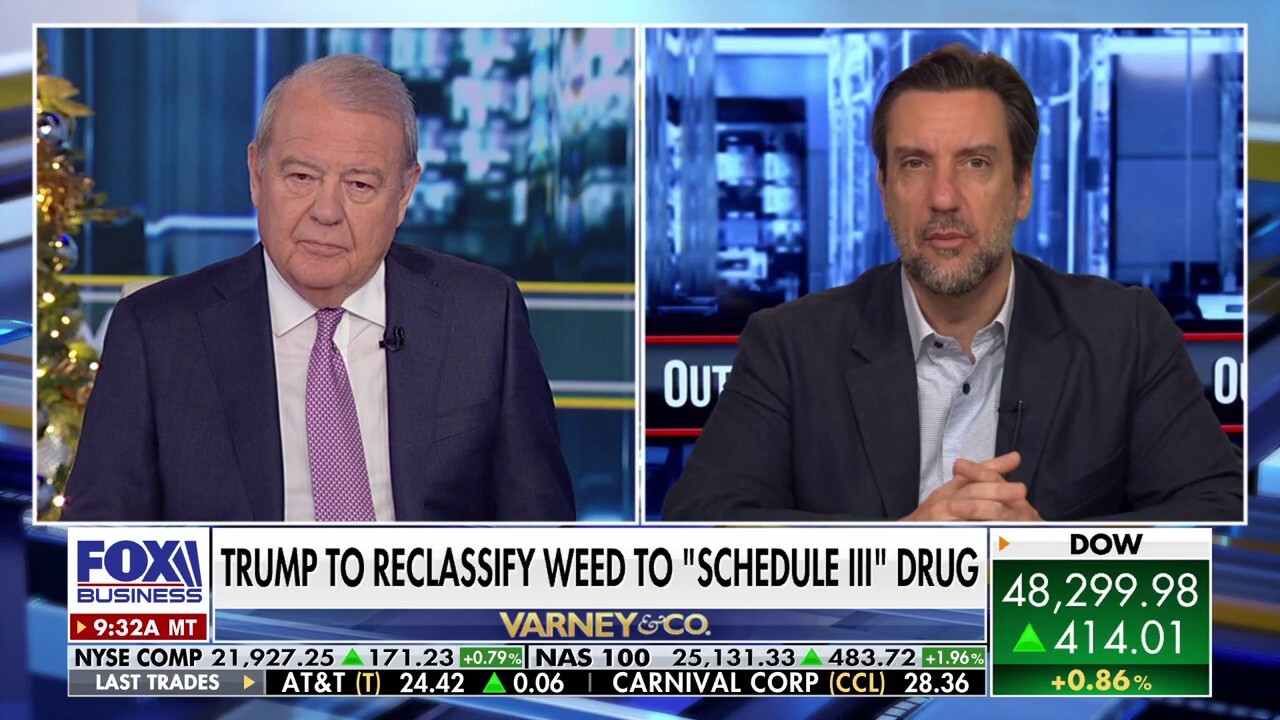The height and width of the screenshot is (720, 1280).
Task: Click the AT&T green up arrow
Action: pyautogui.click(x=493, y=683)
